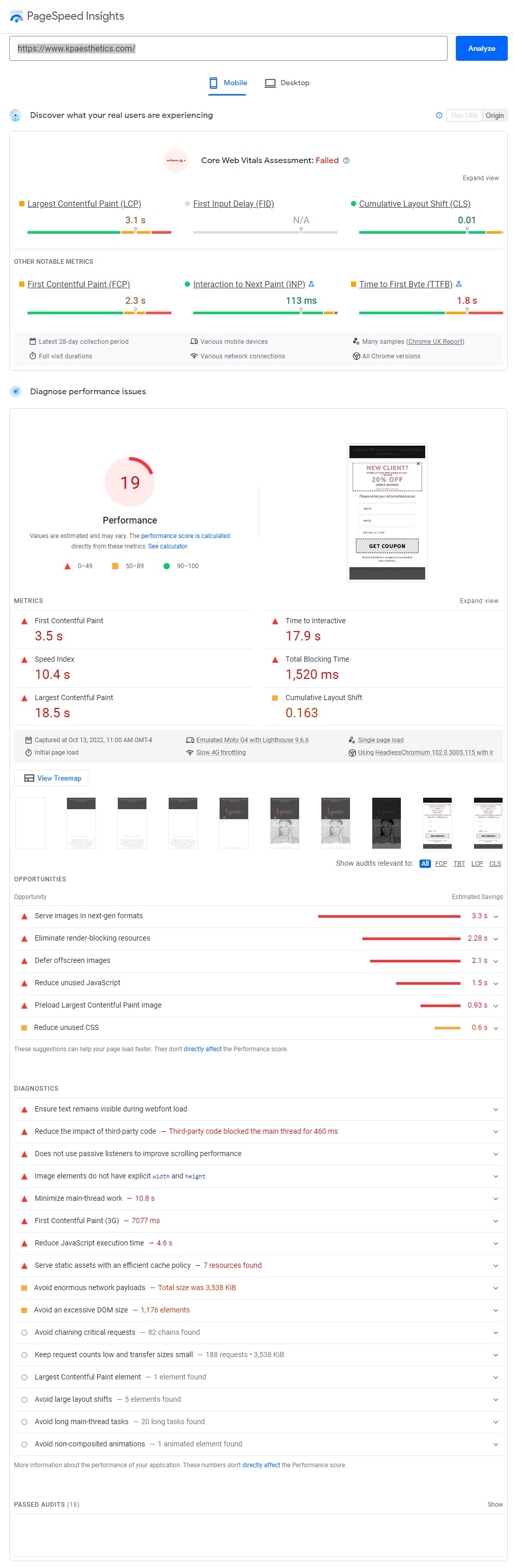The height and width of the screenshot is (1568, 514).
Task: Click the desktop monitor icon in the Desktop tab
Action: (x=270, y=83)
